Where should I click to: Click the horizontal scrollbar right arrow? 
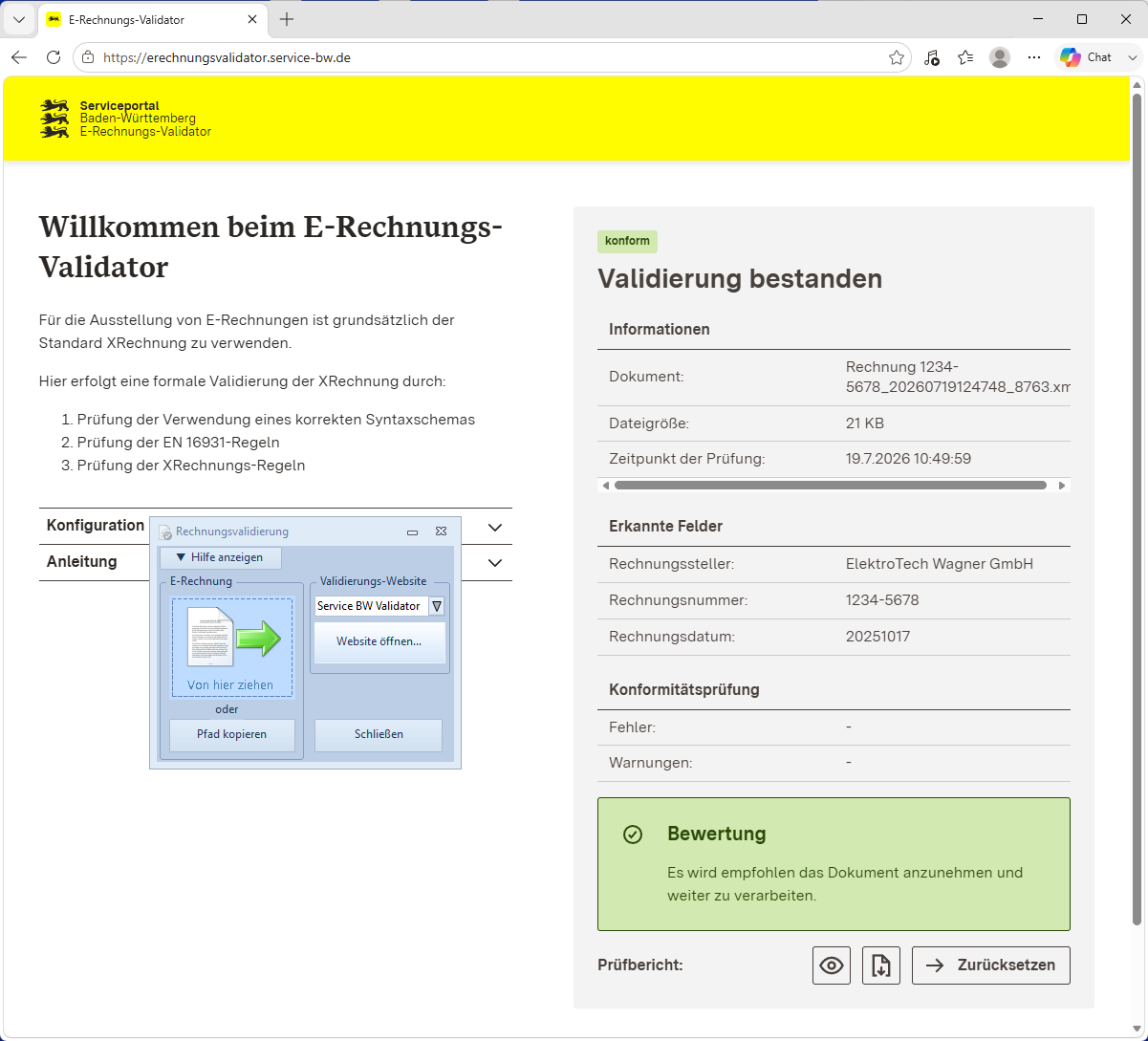pos(1061,486)
